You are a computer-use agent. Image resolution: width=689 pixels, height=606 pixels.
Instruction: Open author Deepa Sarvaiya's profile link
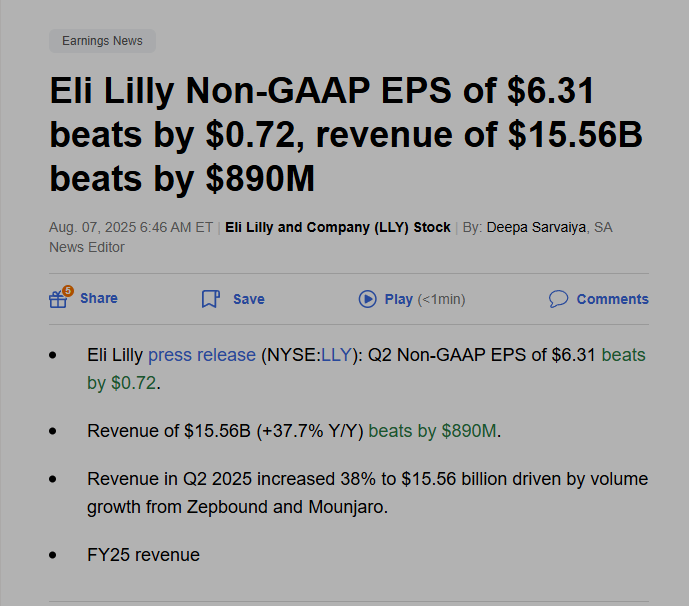click(x=537, y=228)
